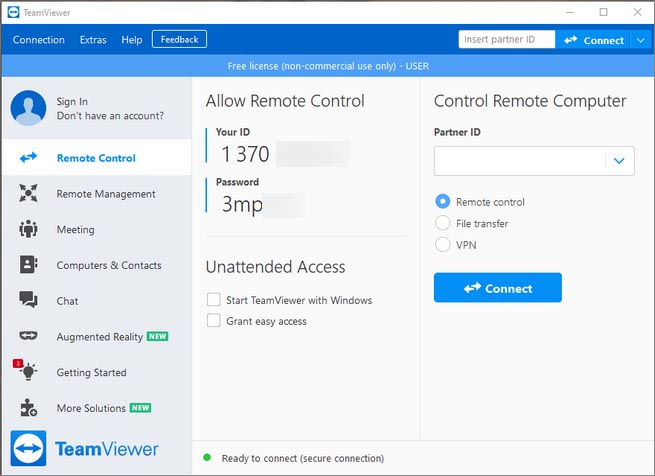Click the Control Remote Computer heading
Image resolution: width=655 pixels, height=476 pixels.
[530, 101]
